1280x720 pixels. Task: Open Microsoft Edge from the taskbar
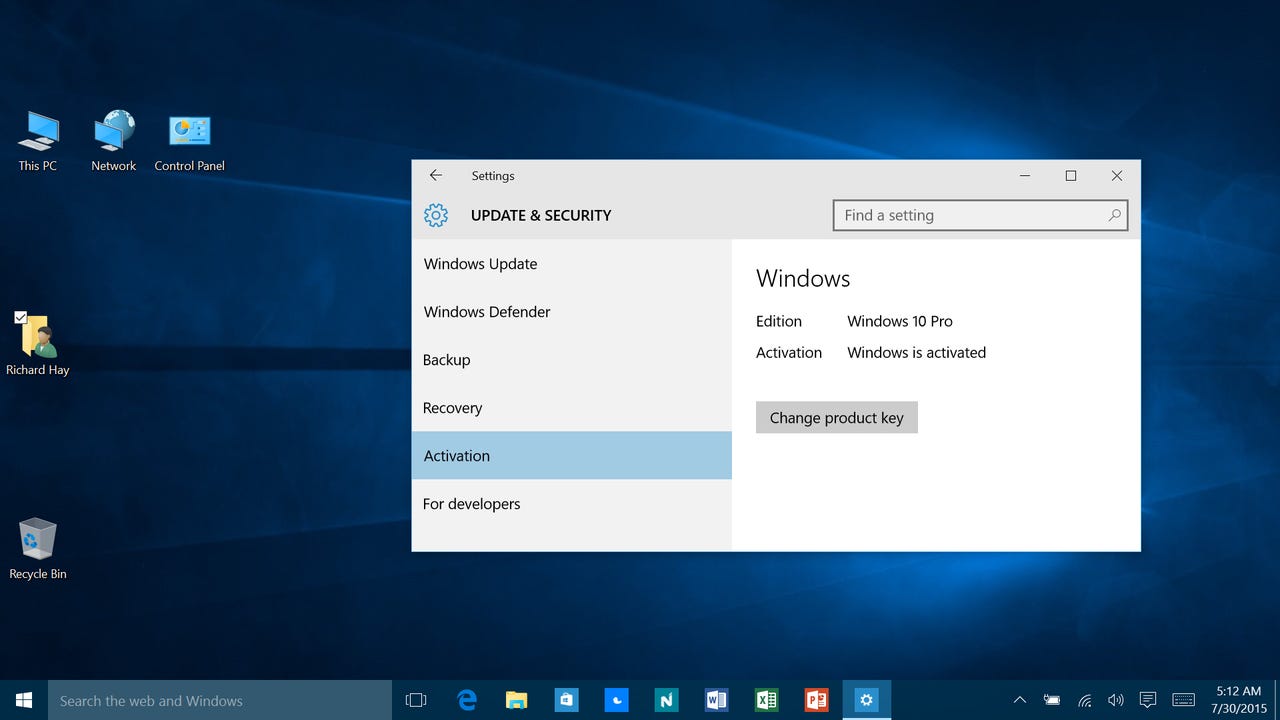tap(466, 700)
